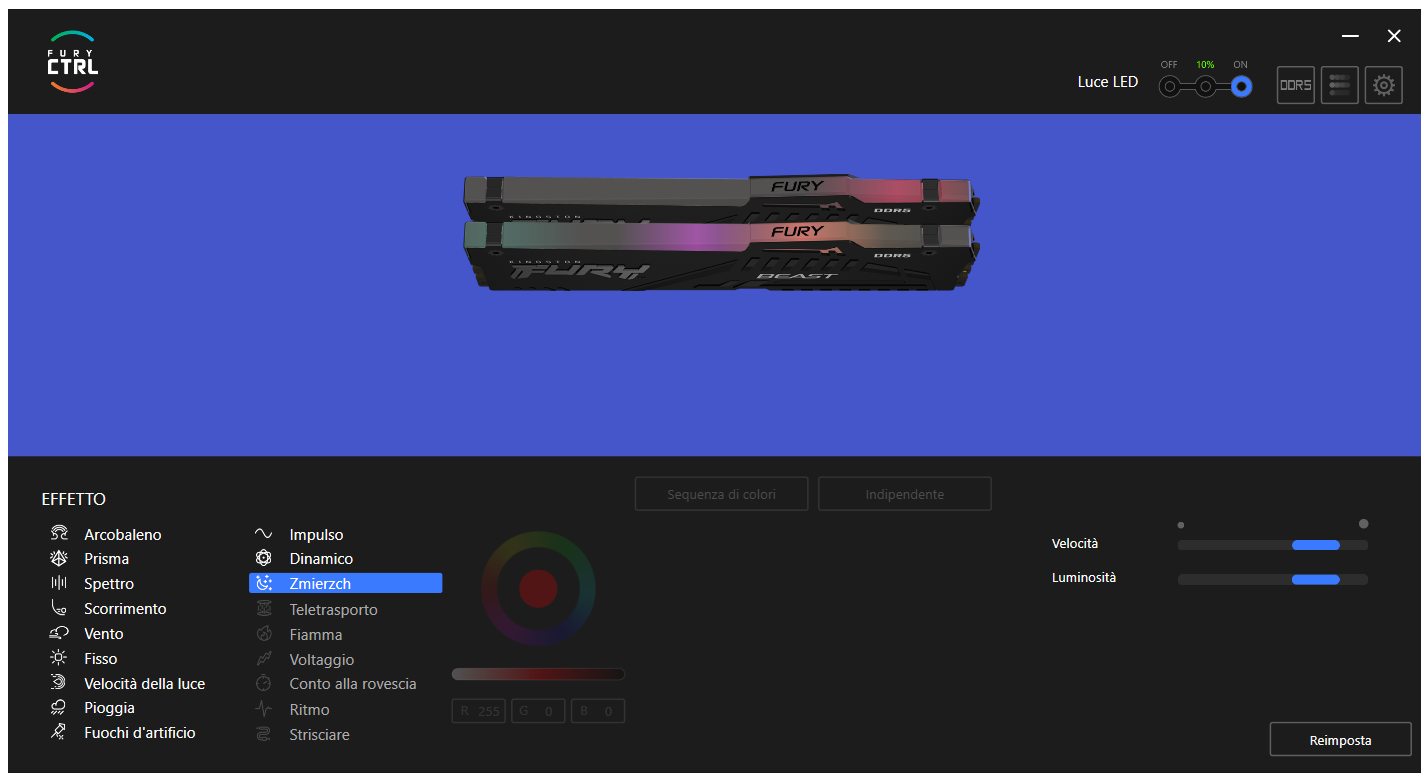Set Luce LED to 10%
This screenshot has width=1428, height=780.
[1206, 87]
